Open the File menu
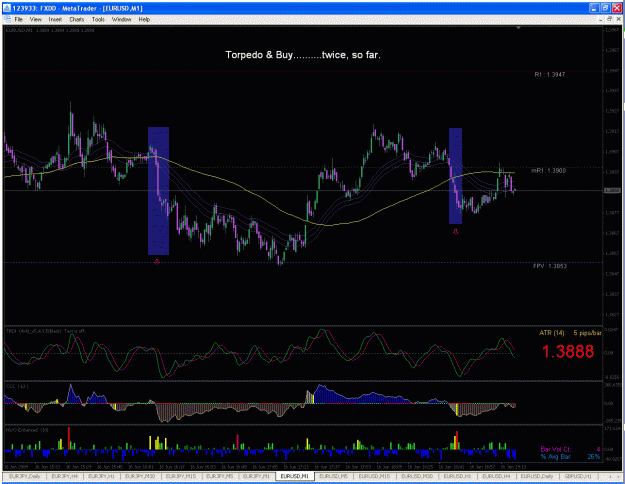The image size is (625, 484). (18, 19)
